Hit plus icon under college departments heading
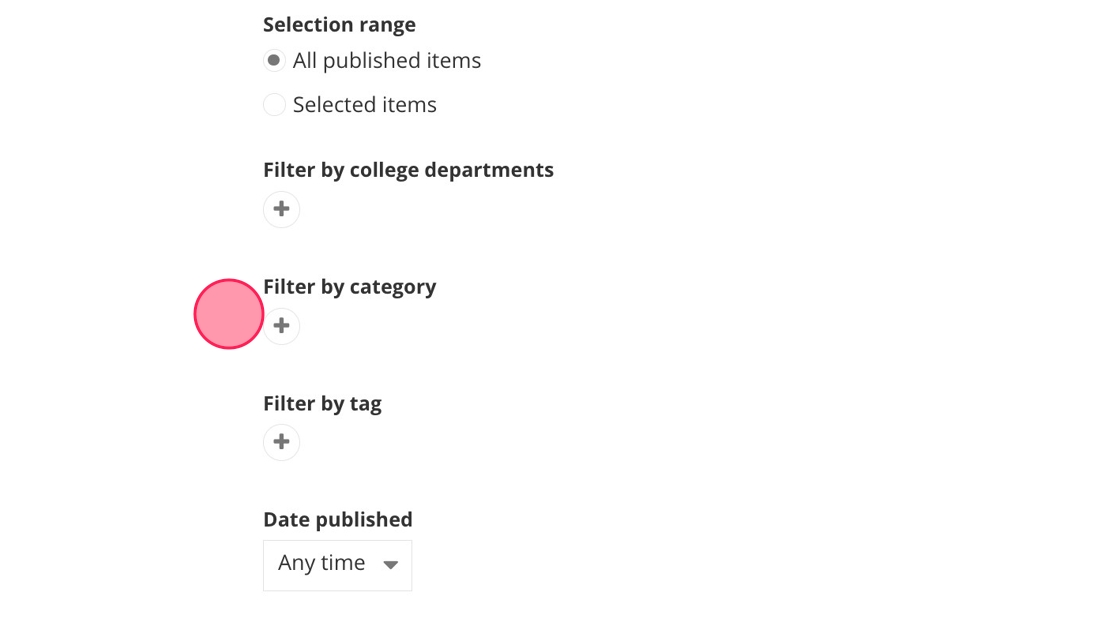 pyautogui.click(x=281, y=209)
